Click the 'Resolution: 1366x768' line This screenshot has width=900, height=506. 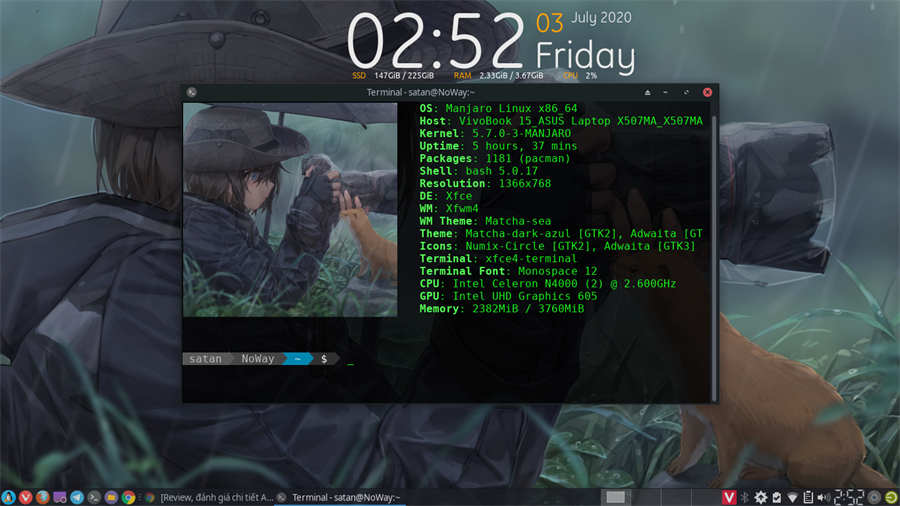pyautogui.click(x=485, y=184)
